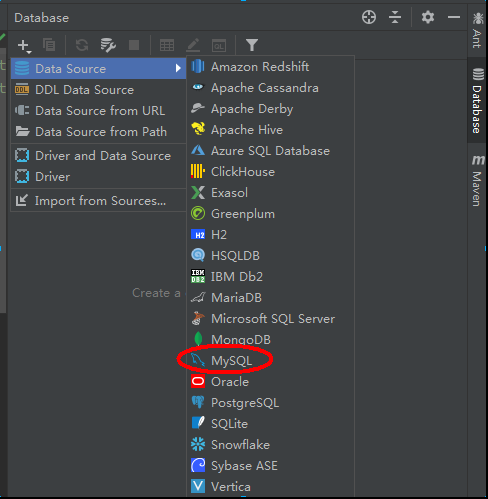Expand the Data Source submenu arrow
Viewport: 488px width, 499px height.
pos(178,68)
